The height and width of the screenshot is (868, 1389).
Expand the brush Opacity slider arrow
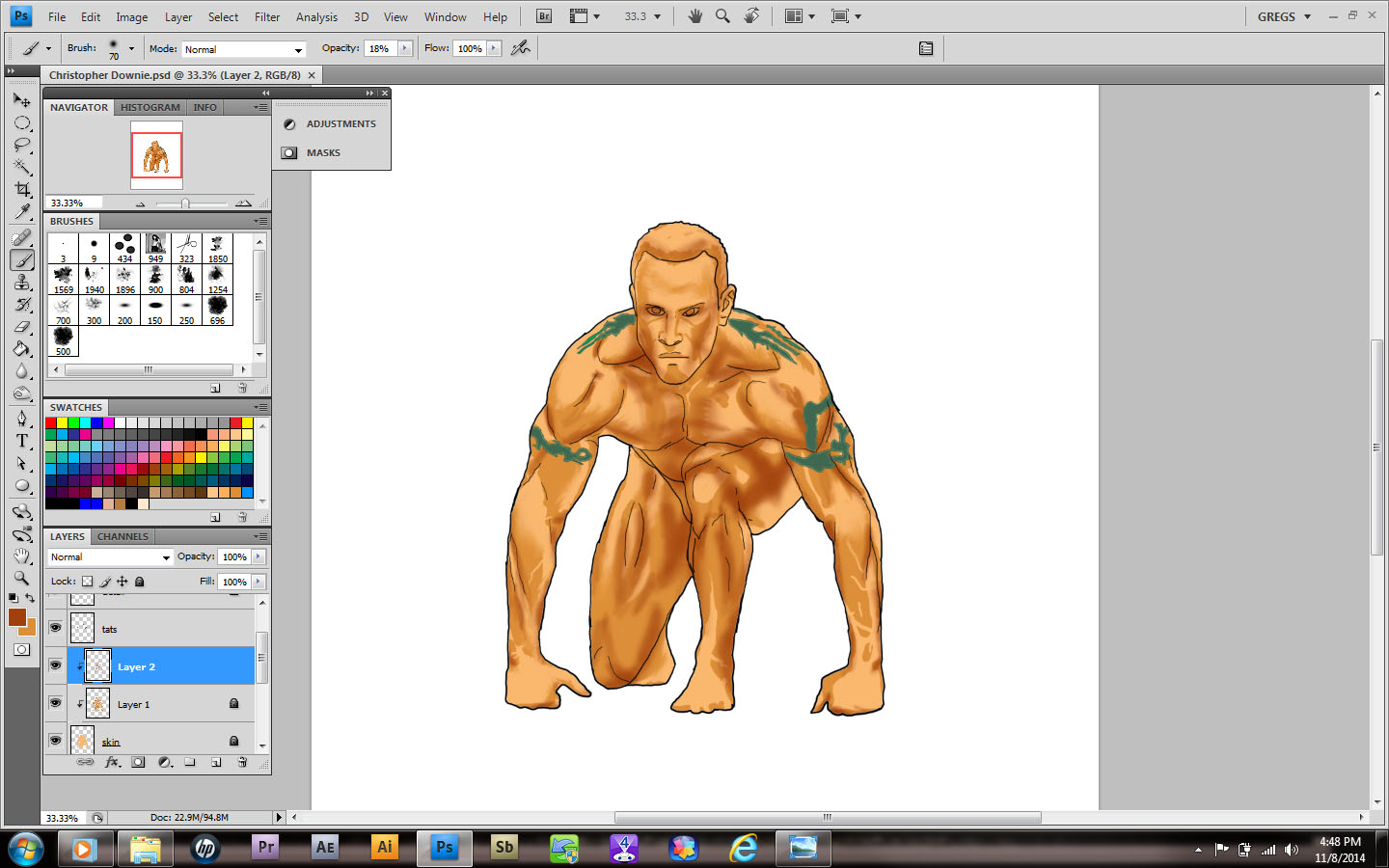click(405, 48)
